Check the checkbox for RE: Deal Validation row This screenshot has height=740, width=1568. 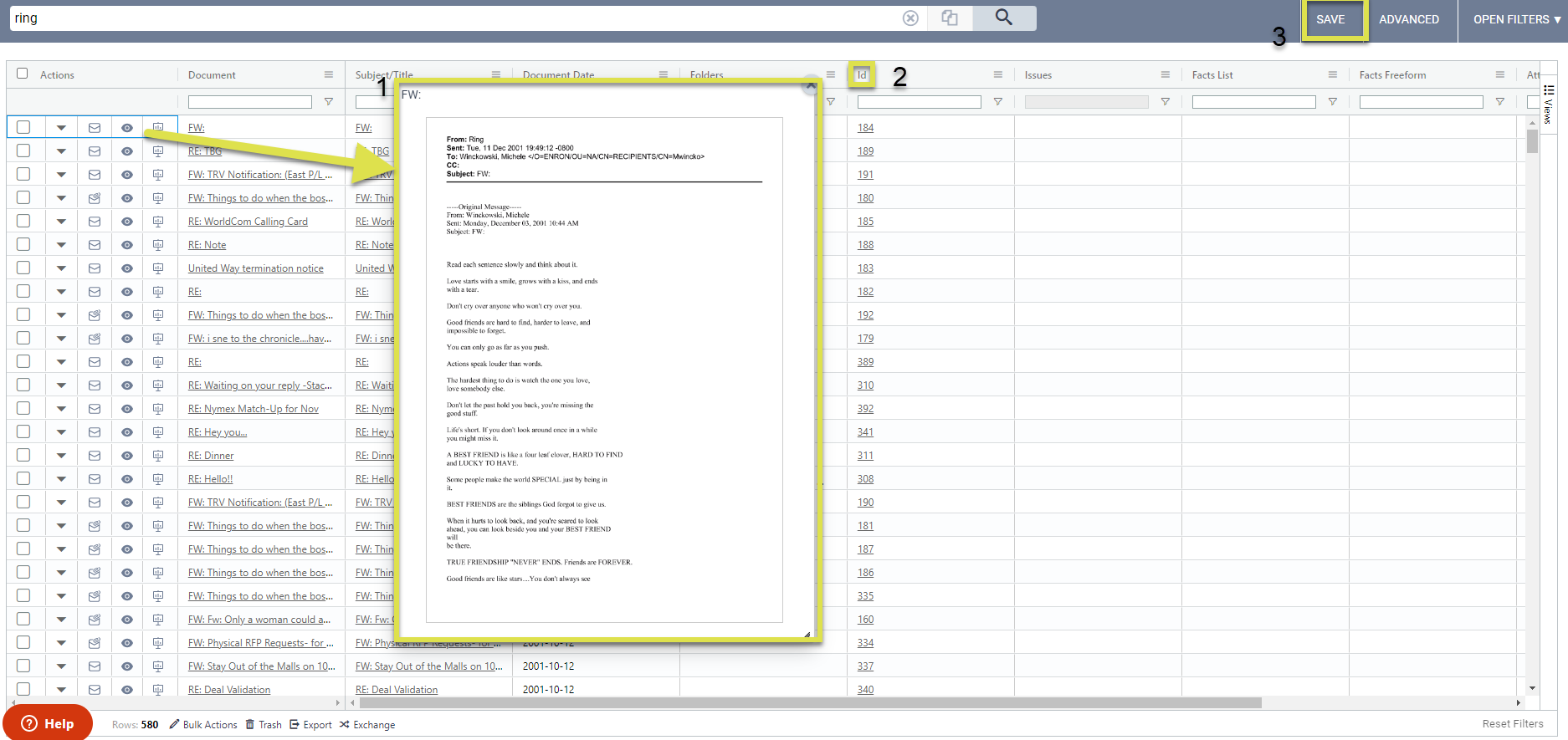pos(23,689)
